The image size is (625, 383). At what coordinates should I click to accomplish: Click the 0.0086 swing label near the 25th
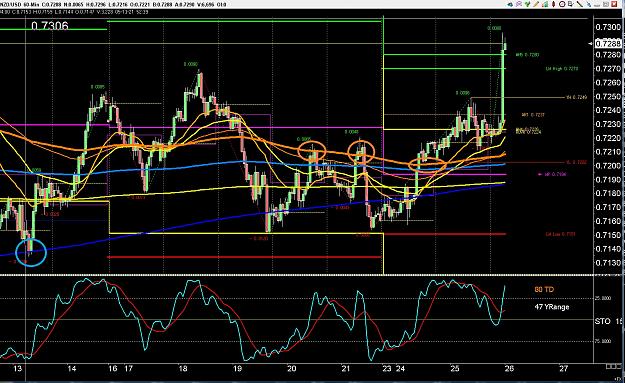point(462,93)
